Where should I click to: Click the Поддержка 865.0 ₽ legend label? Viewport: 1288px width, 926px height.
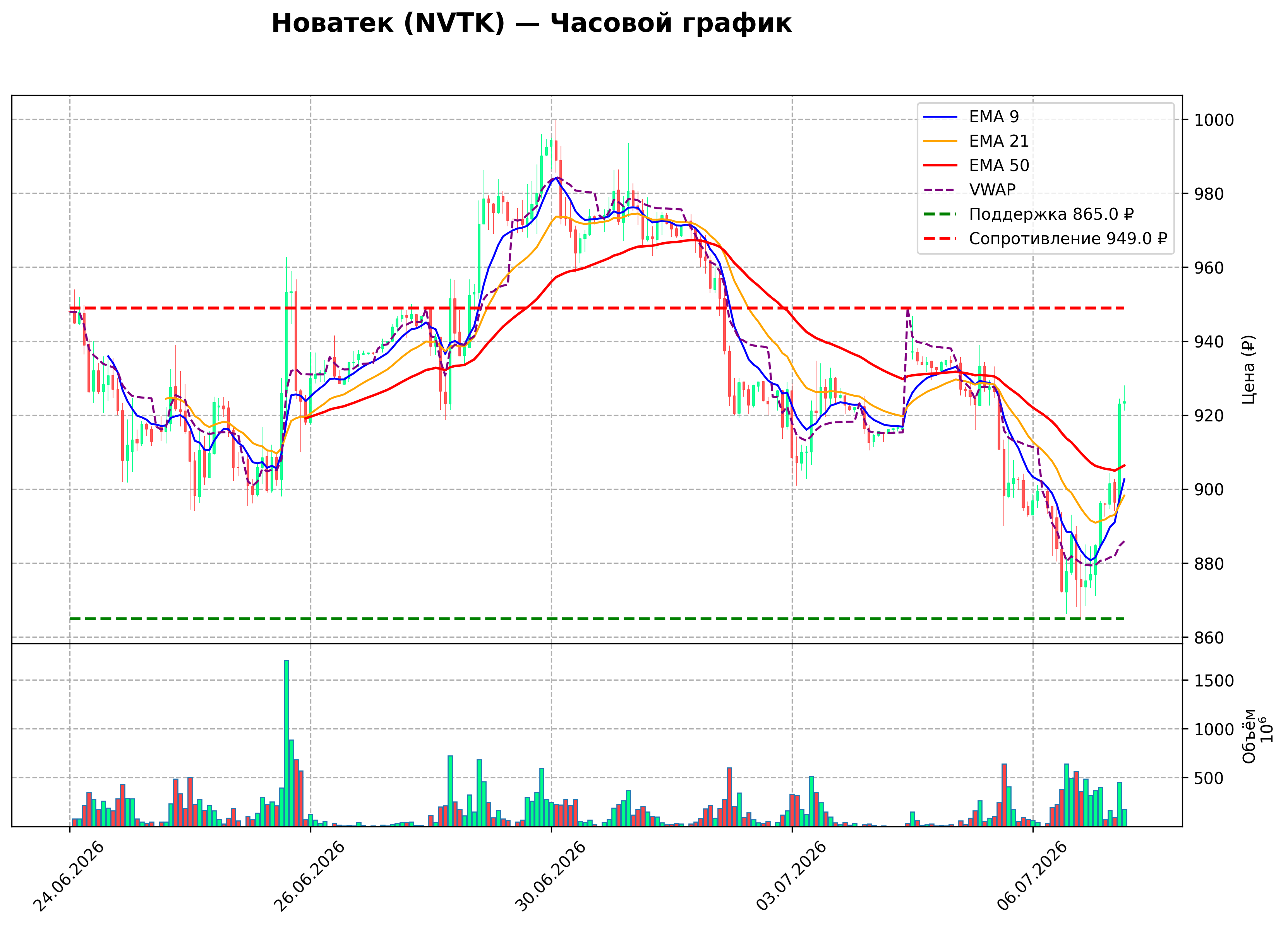[1051, 214]
